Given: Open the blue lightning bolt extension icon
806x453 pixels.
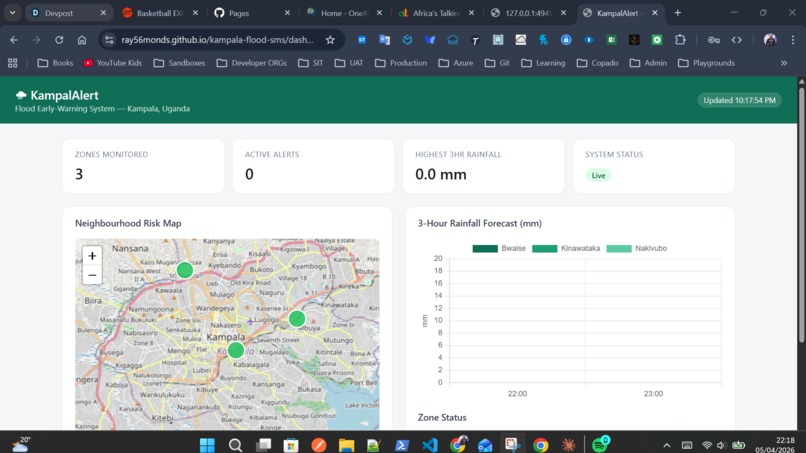Looking at the screenshot, I should pyautogui.click(x=543, y=40).
